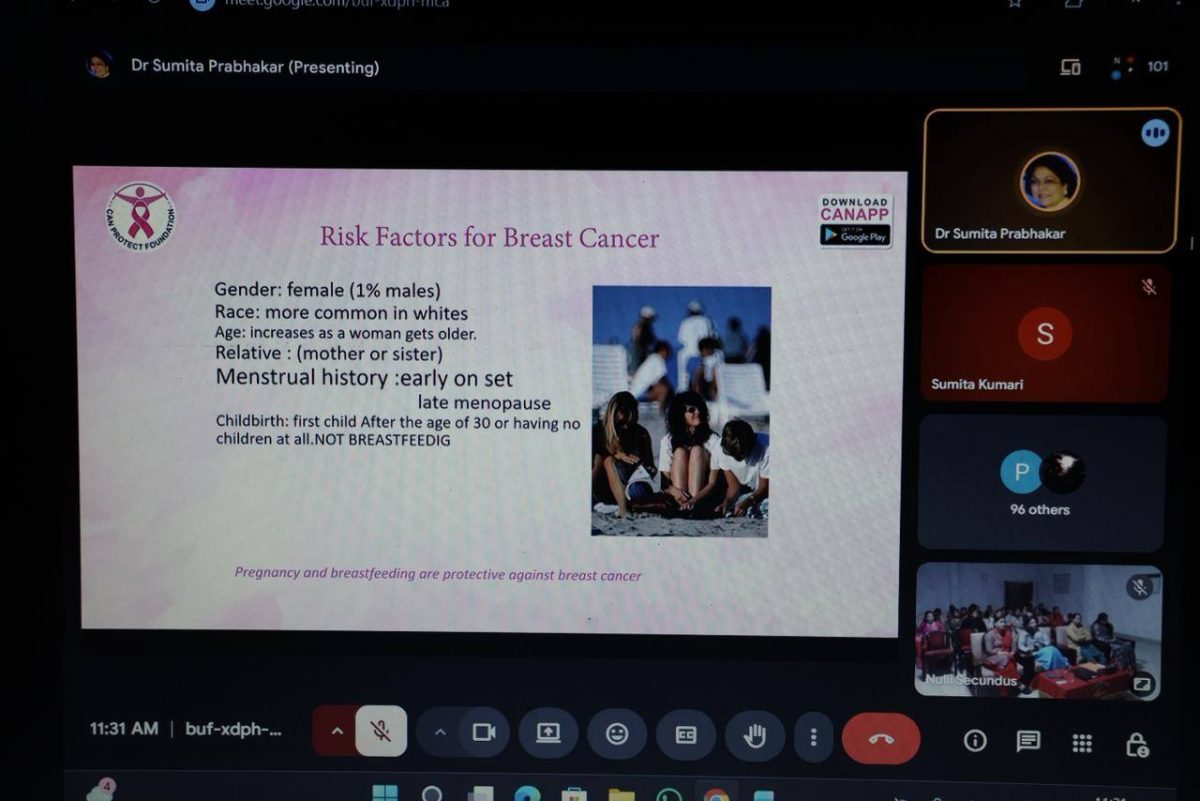Show the participant list with 101 people
Viewport: 1200px width, 801px height.
tap(1147, 67)
